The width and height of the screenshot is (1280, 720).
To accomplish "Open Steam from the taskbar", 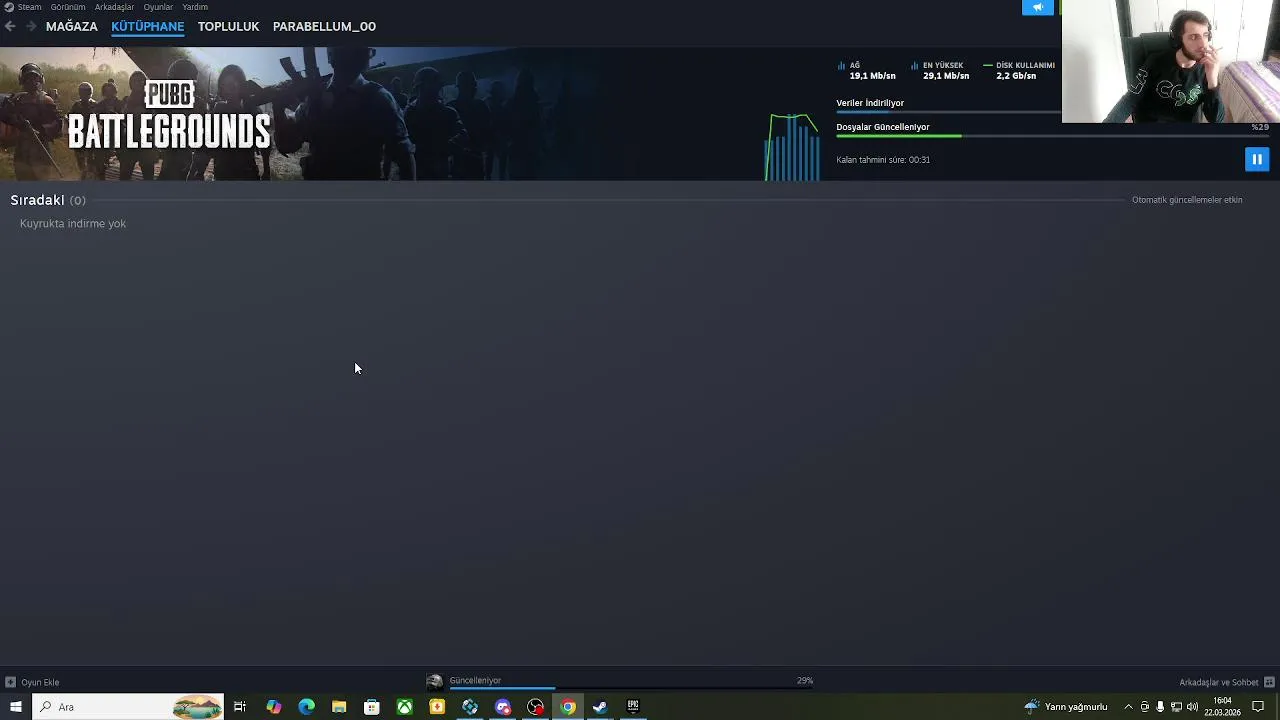I will pos(600,707).
